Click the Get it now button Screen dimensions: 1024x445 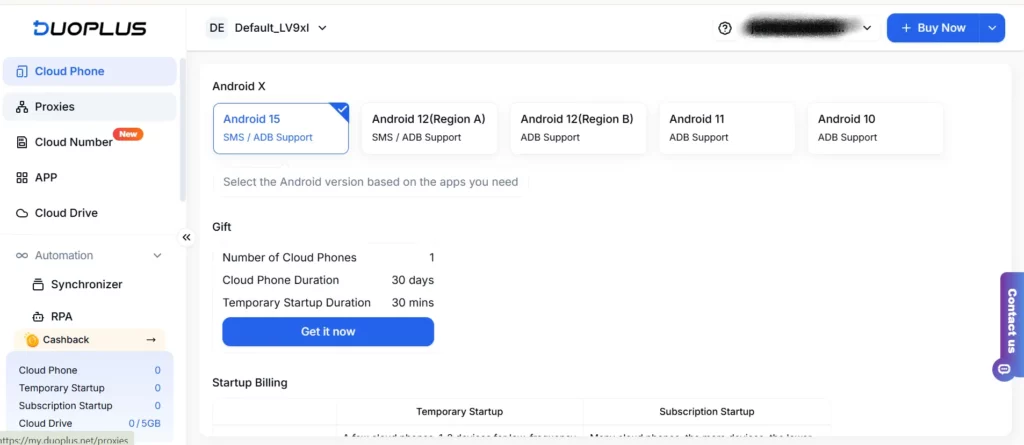click(x=328, y=331)
